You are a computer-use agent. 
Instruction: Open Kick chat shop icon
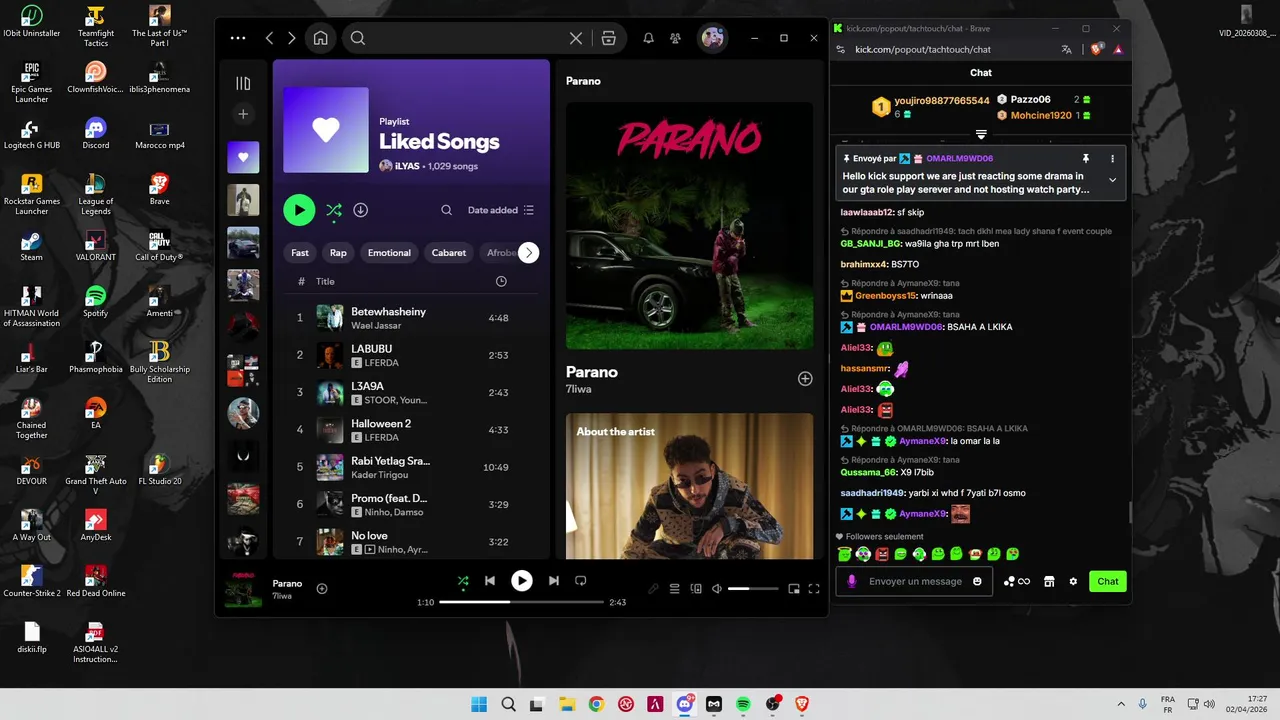[1049, 581]
